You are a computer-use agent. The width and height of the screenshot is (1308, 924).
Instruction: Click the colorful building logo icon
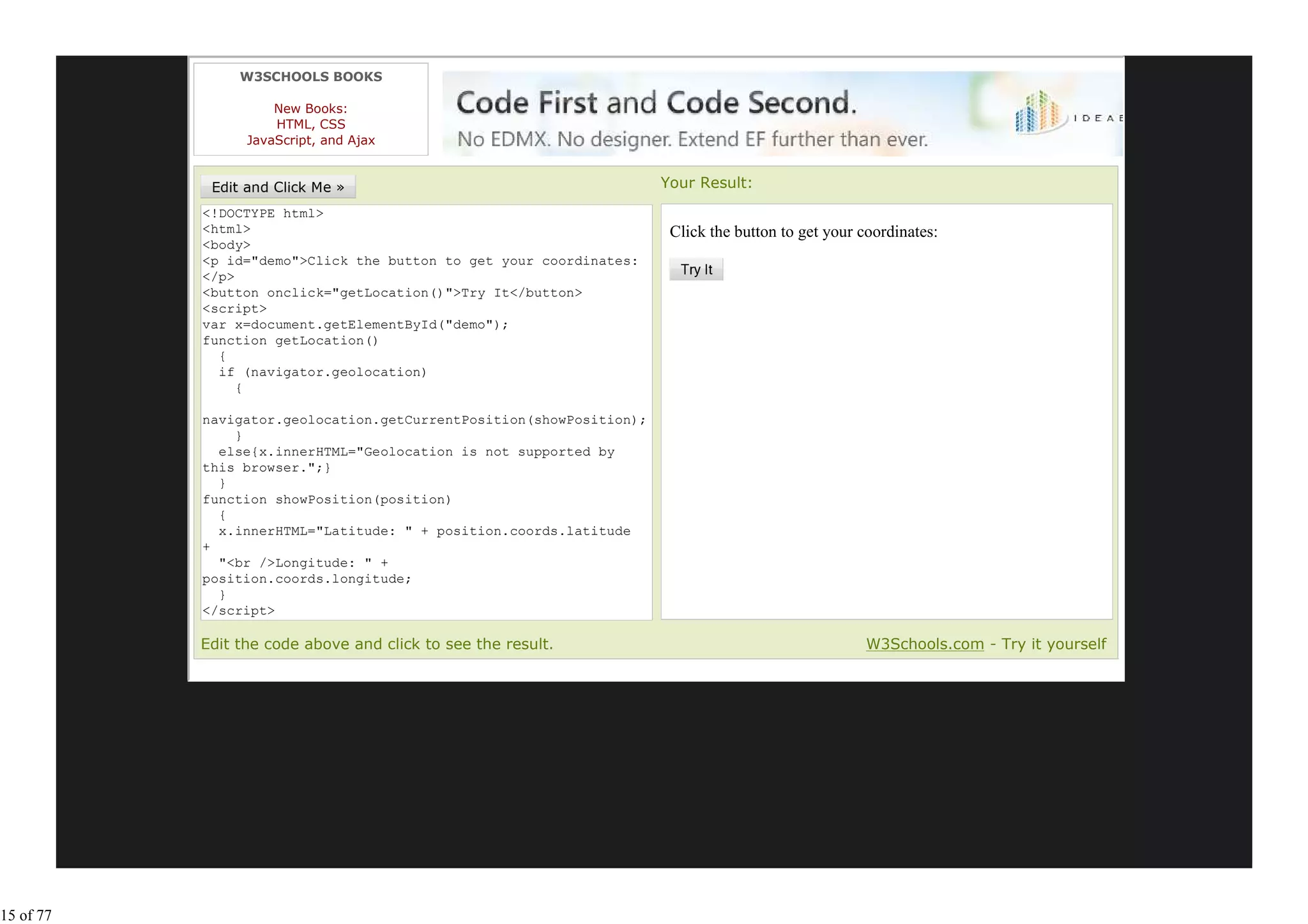click(x=1038, y=112)
